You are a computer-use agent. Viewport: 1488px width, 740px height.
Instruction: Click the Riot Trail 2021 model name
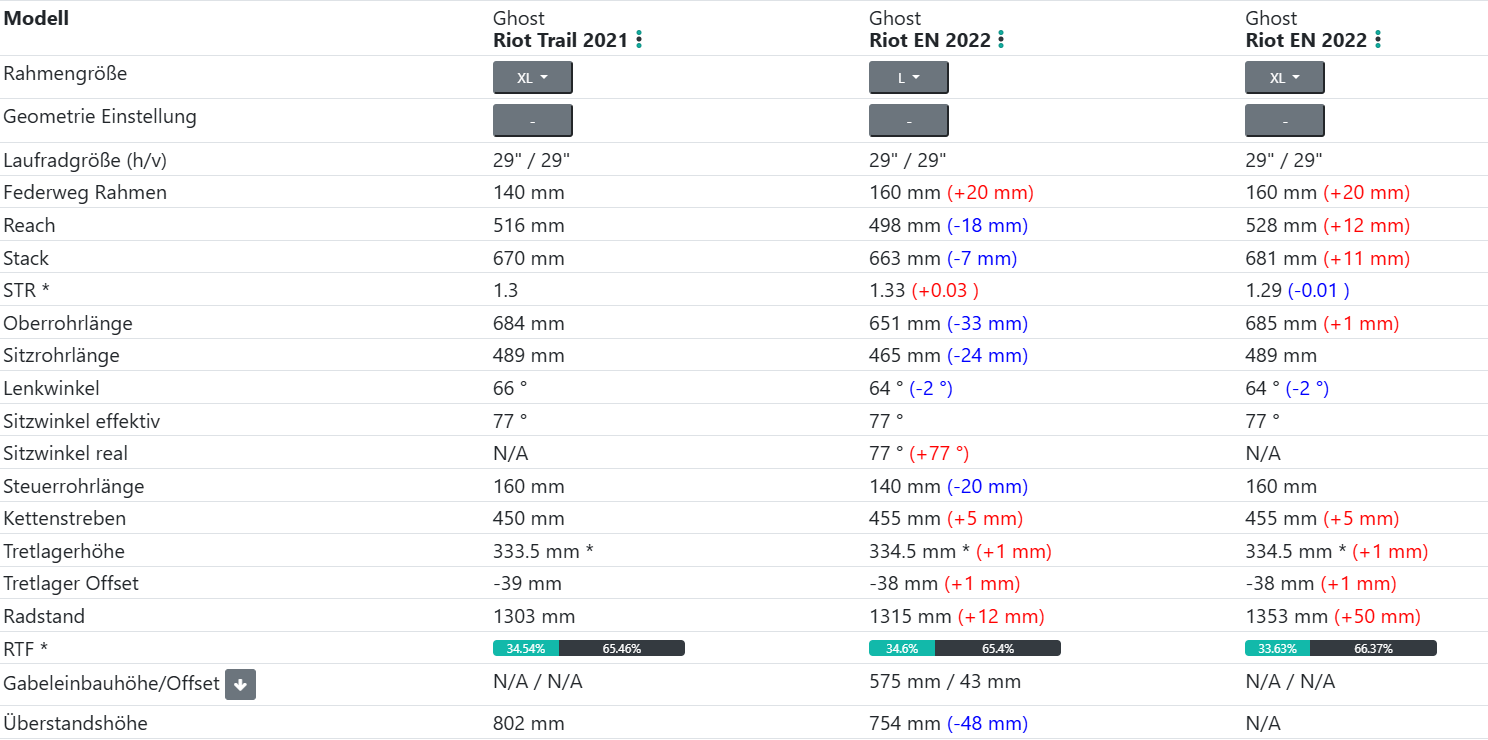pos(560,40)
